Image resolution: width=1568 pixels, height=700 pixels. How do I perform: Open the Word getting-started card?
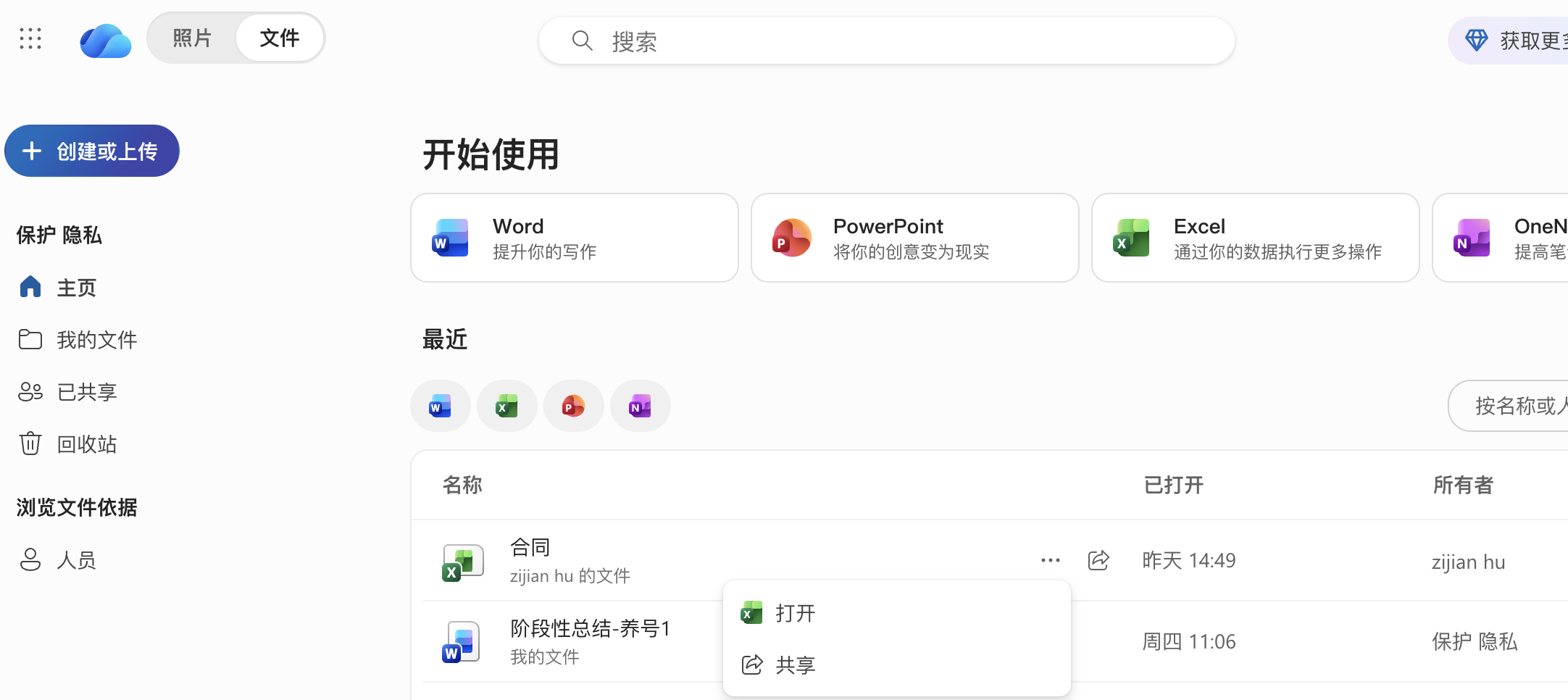(575, 238)
